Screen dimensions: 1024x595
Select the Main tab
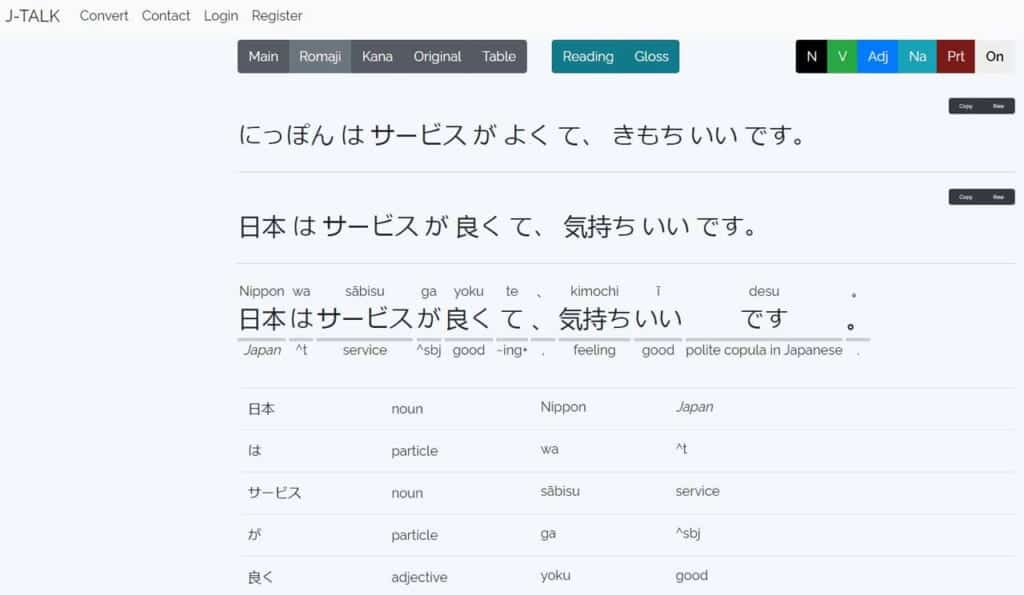[263, 57]
